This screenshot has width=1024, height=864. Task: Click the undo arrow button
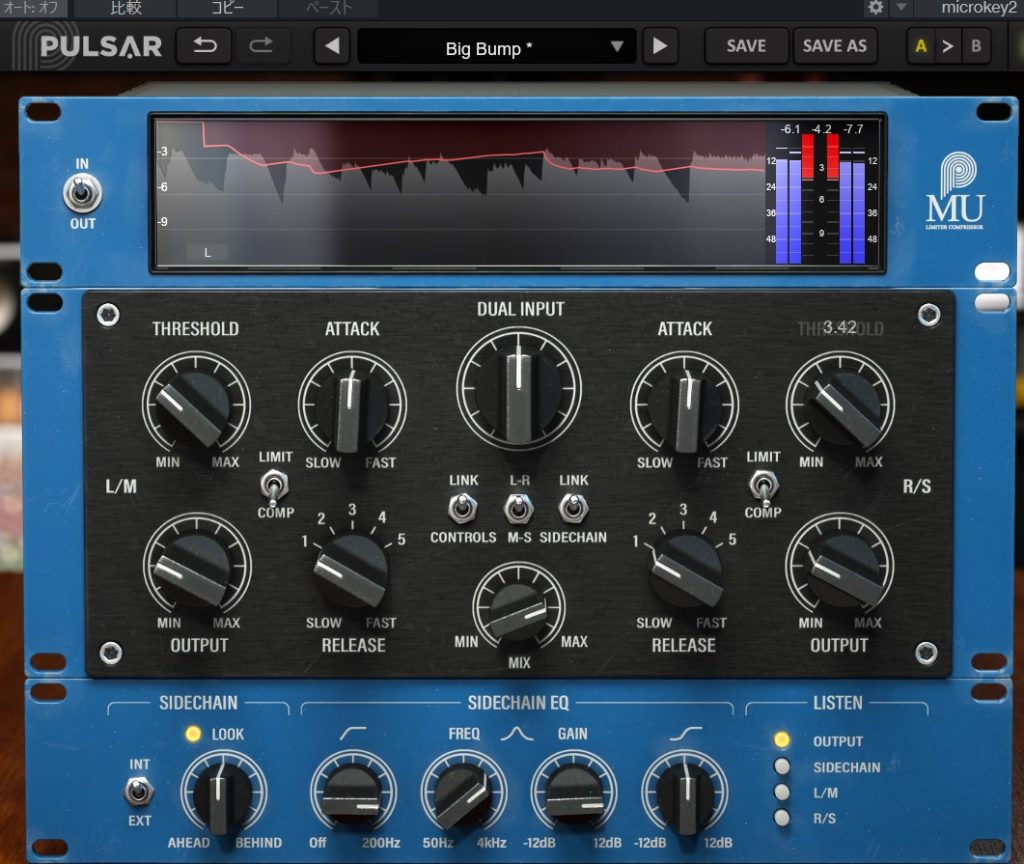click(x=204, y=47)
